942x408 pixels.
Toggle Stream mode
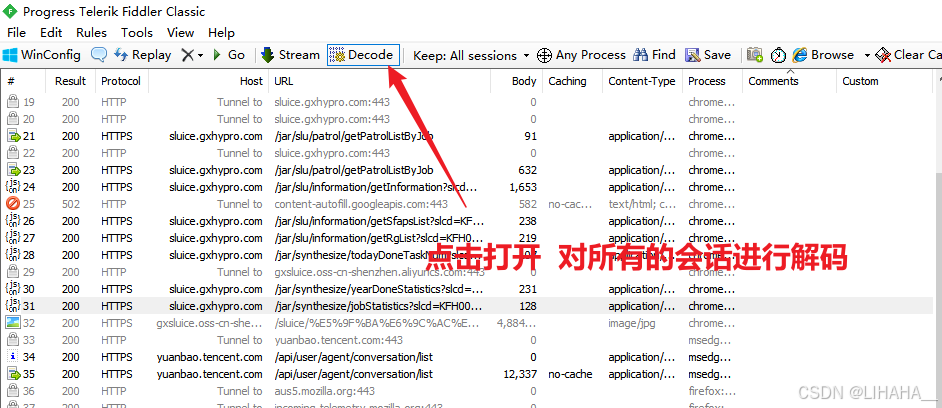click(290, 55)
